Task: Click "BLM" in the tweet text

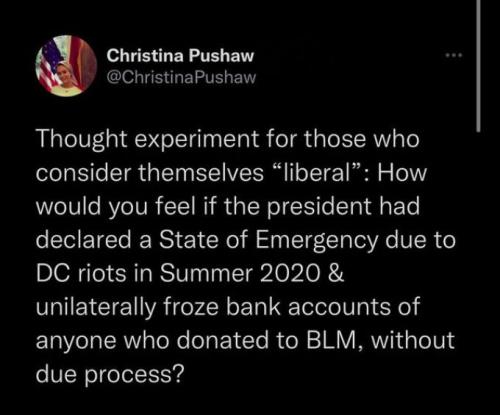Action: tap(332, 341)
